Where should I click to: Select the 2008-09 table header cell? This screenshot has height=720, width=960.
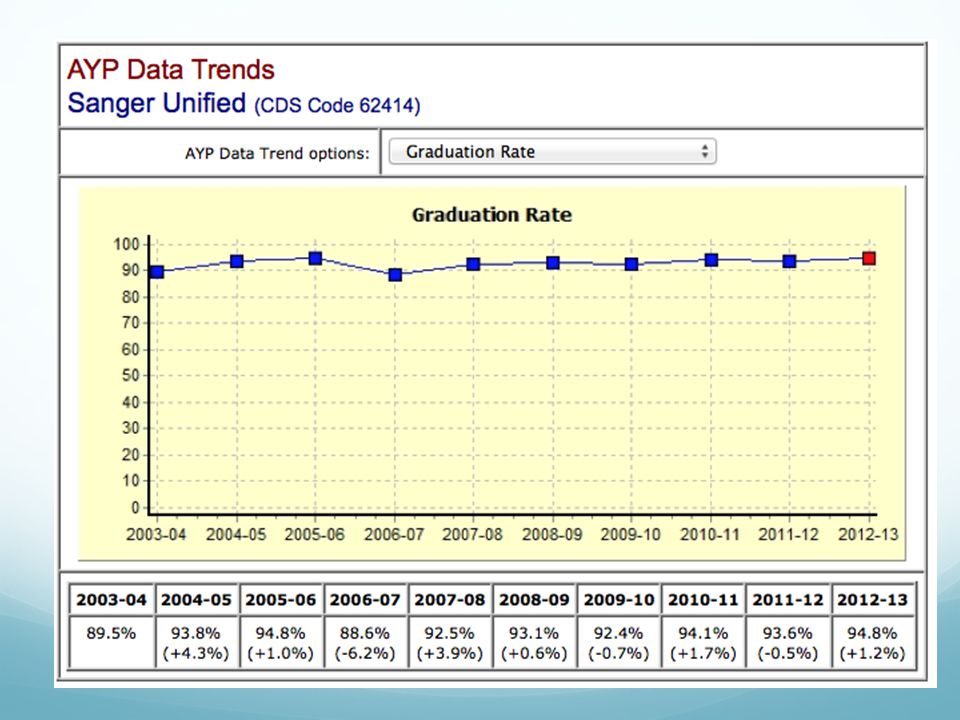pos(534,599)
